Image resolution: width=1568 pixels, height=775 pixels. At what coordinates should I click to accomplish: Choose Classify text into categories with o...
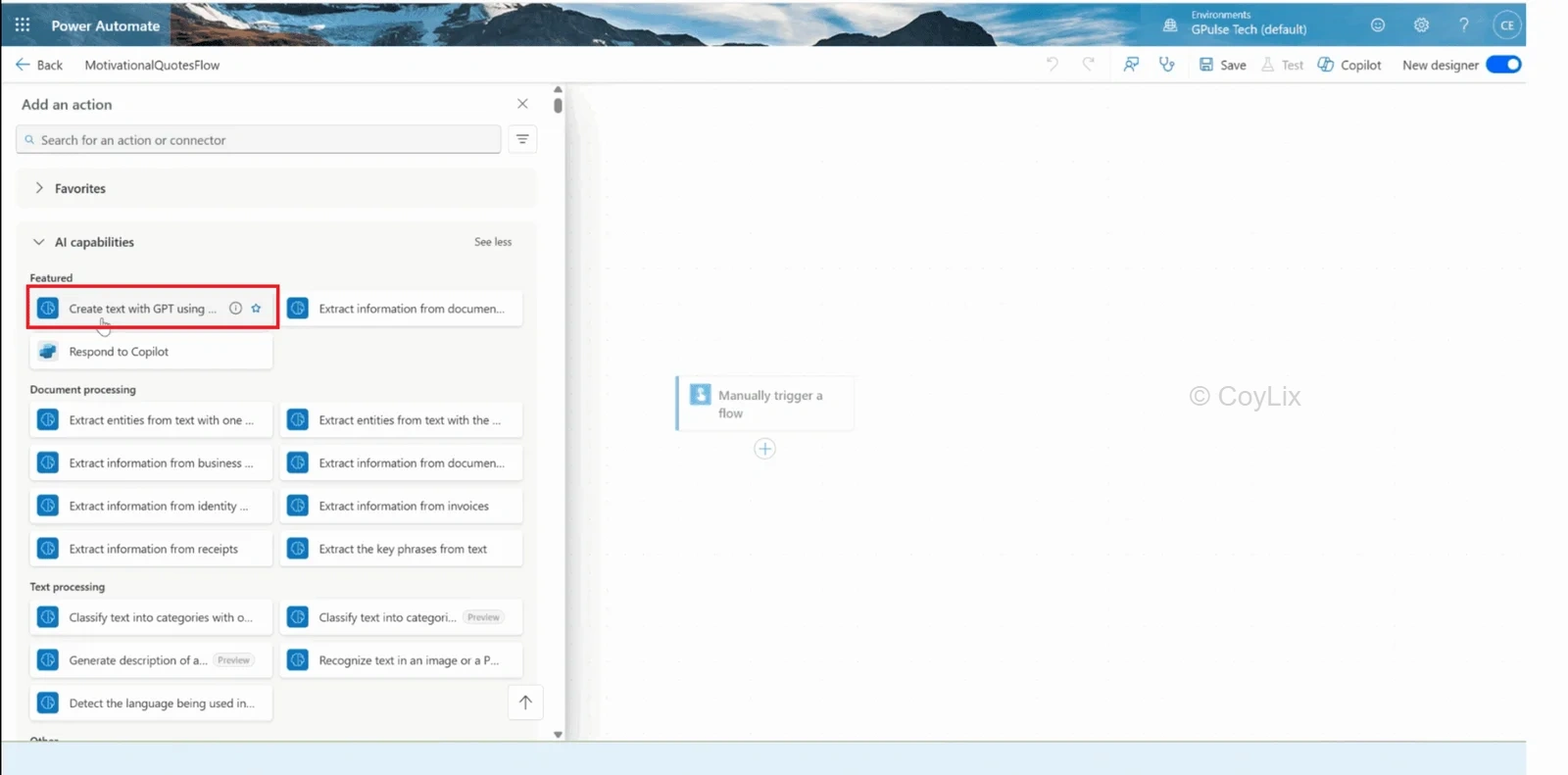click(151, 617)
